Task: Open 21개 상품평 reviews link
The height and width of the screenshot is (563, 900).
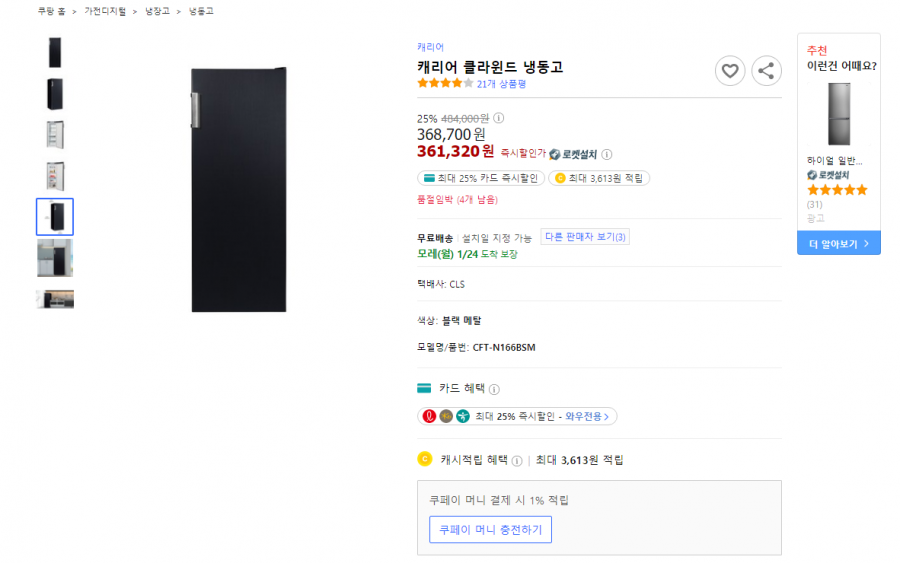Action: pyautogui.click(x=501, y=84)
